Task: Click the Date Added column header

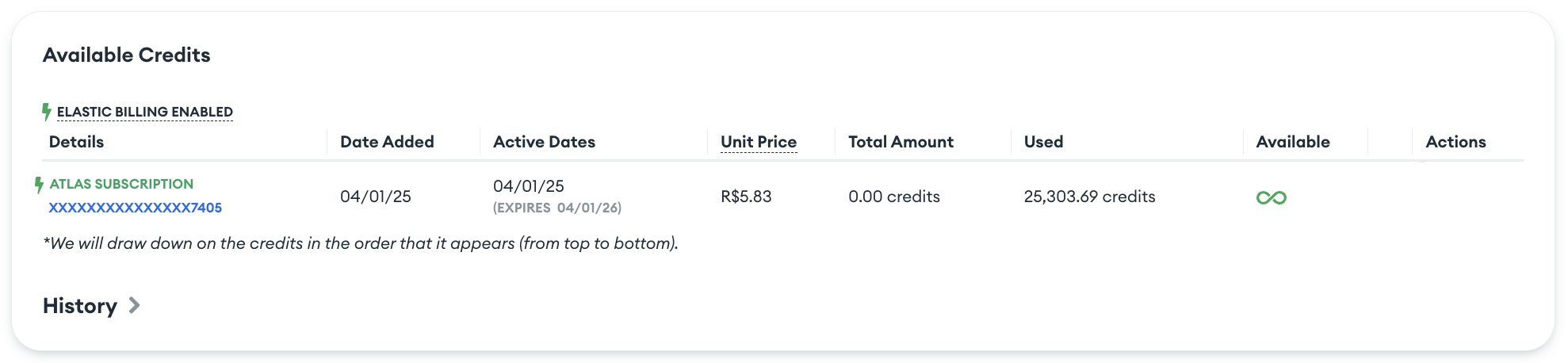Action: click(x=387, y=142)
